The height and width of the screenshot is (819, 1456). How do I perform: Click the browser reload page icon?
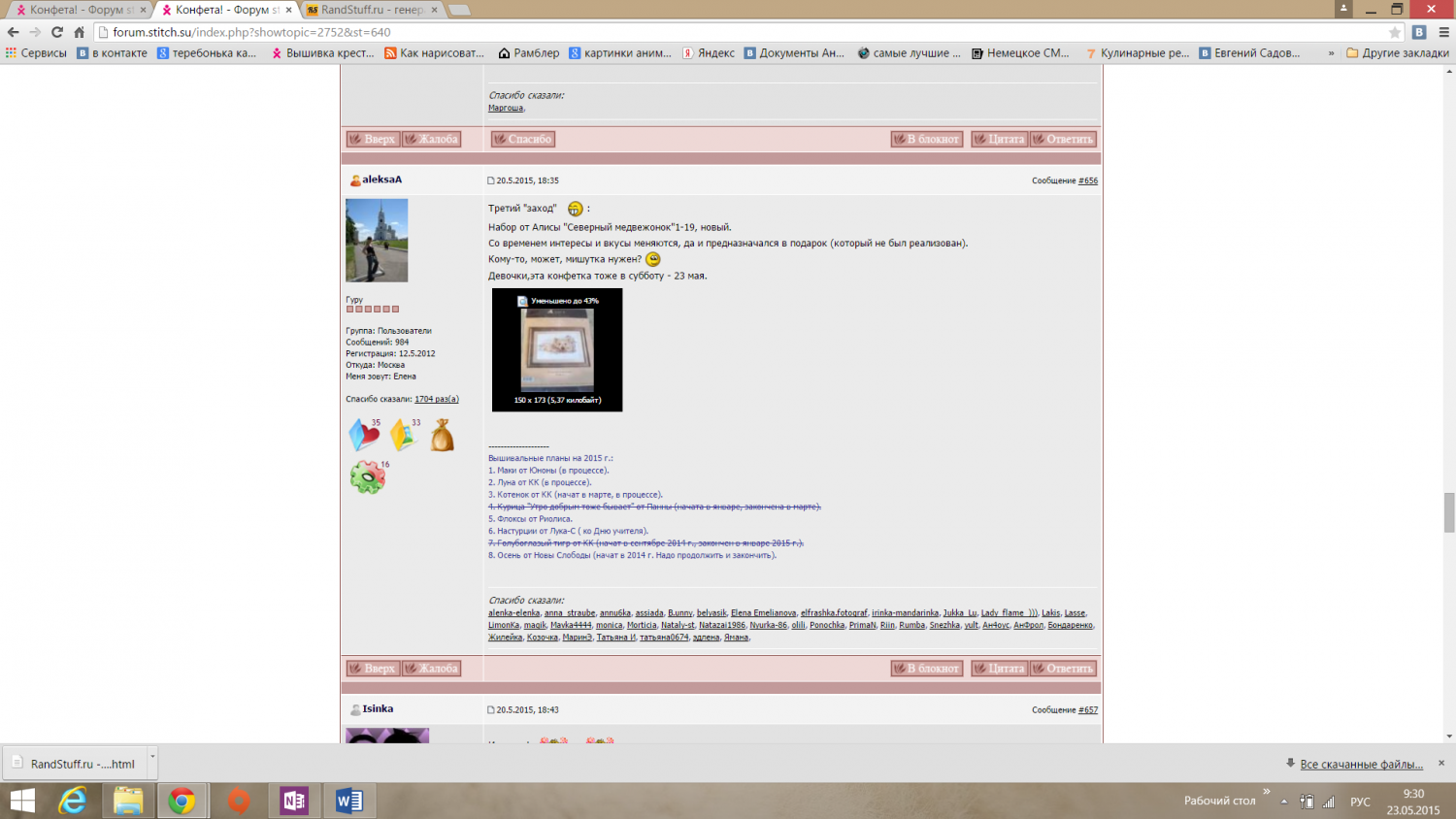point(57,32)
